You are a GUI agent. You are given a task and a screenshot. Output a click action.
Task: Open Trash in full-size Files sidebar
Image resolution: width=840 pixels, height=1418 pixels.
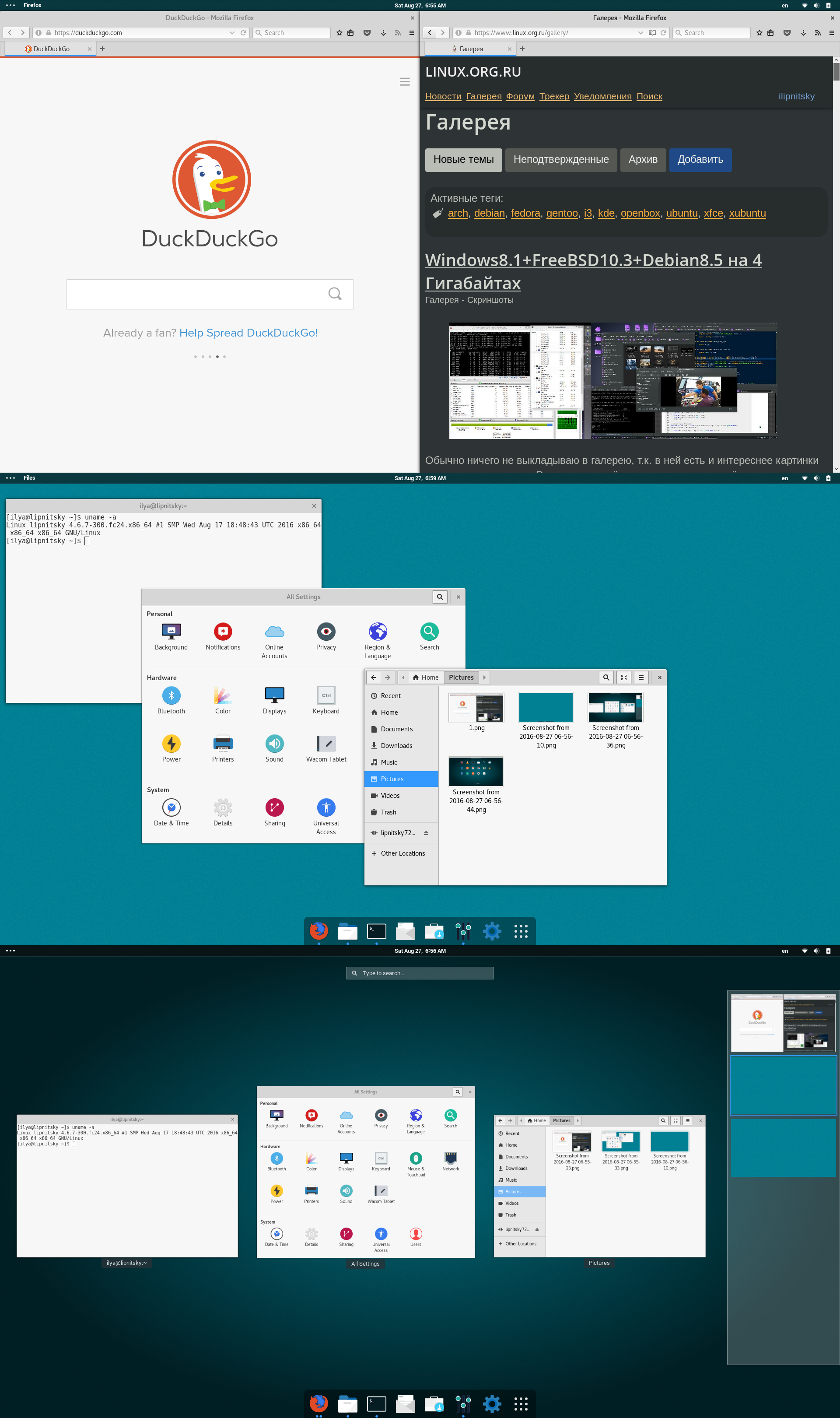(401, 812)
